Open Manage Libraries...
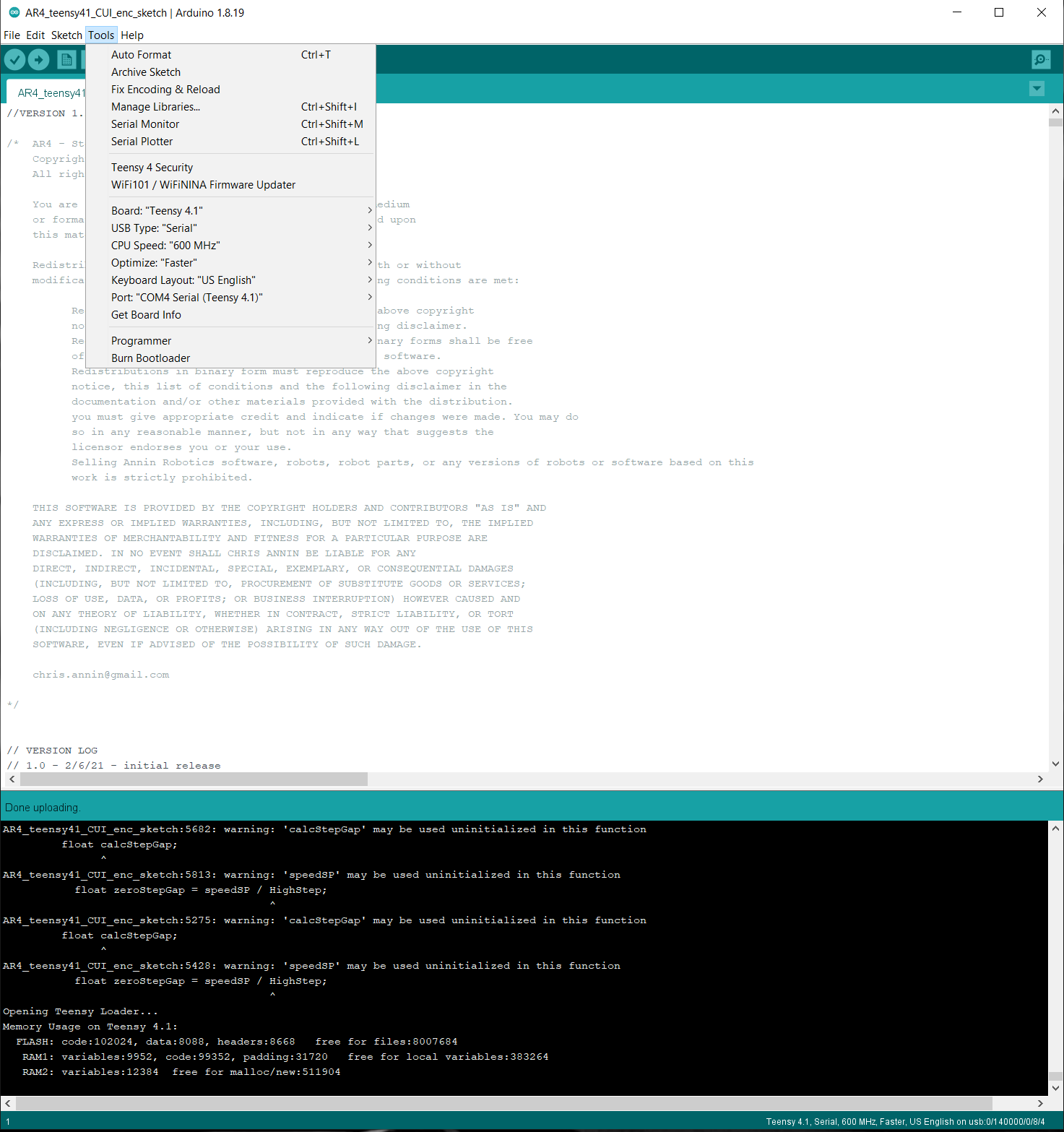 tap(230, 107)
